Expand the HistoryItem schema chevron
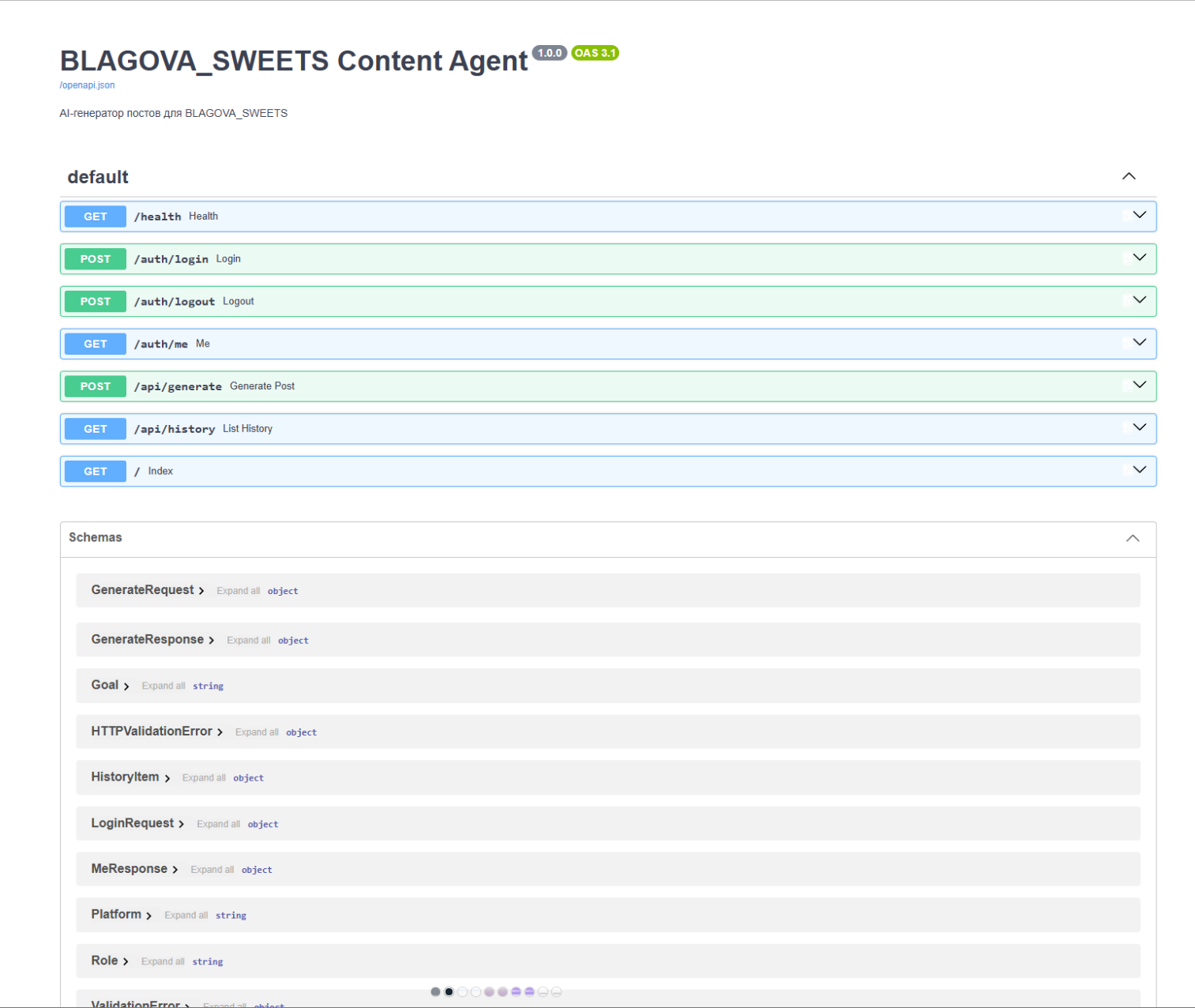 (x=167, y=778)
